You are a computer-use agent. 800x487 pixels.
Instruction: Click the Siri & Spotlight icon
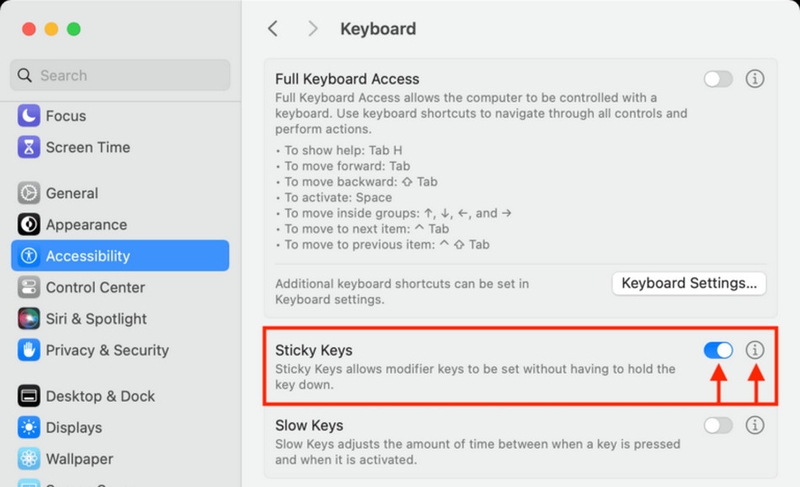tap(29, 319)
